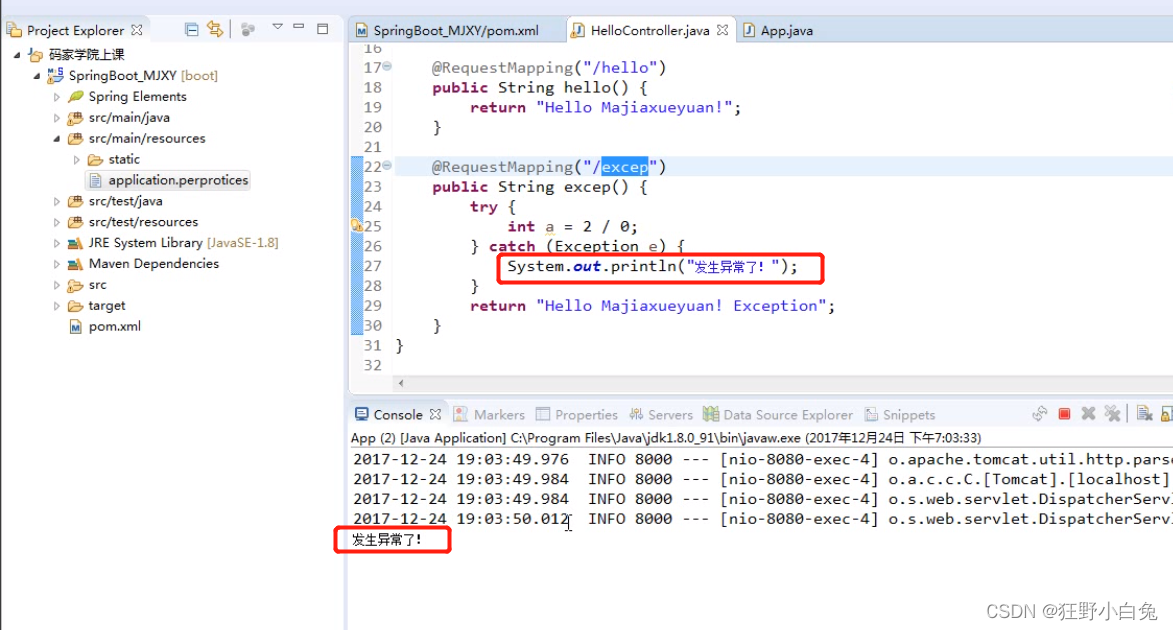Click the src/main/java package folder icon

[x=75, y=117]
